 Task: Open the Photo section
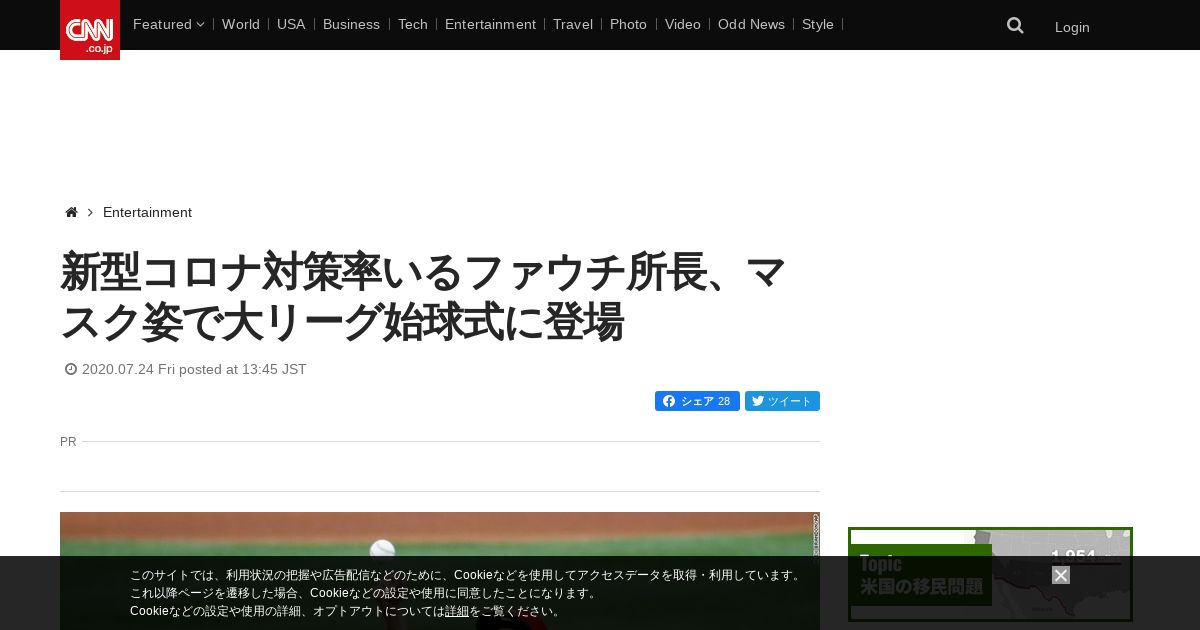628,24
